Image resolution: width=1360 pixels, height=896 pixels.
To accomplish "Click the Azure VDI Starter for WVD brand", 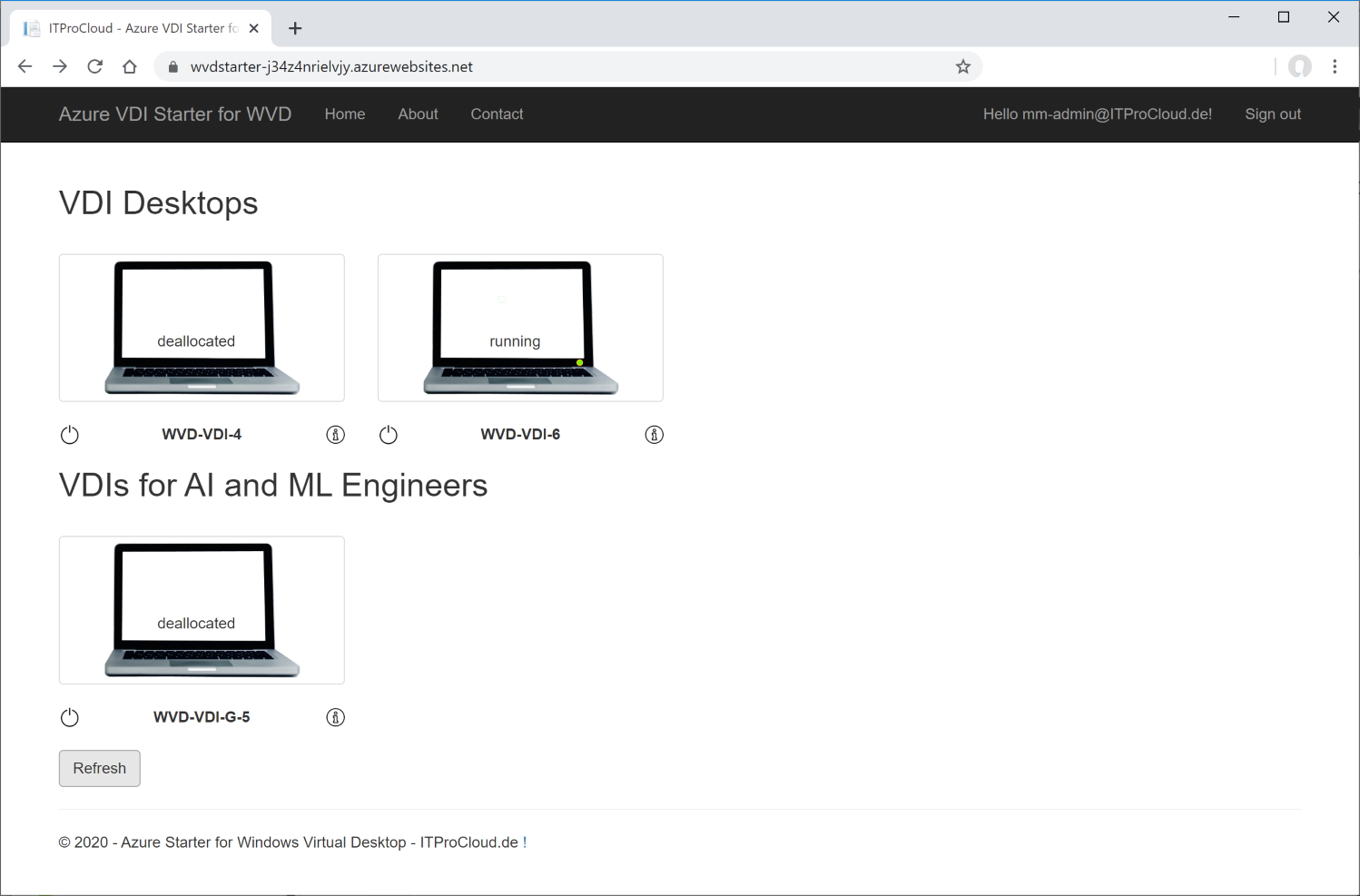I will tap(175, 114).
